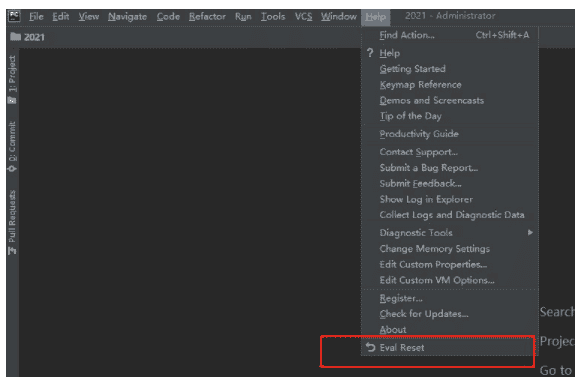Image resolution: width=581 pixels, height=383 pixels.
Task: Open the Edit menu
Action: click(61, 17)
